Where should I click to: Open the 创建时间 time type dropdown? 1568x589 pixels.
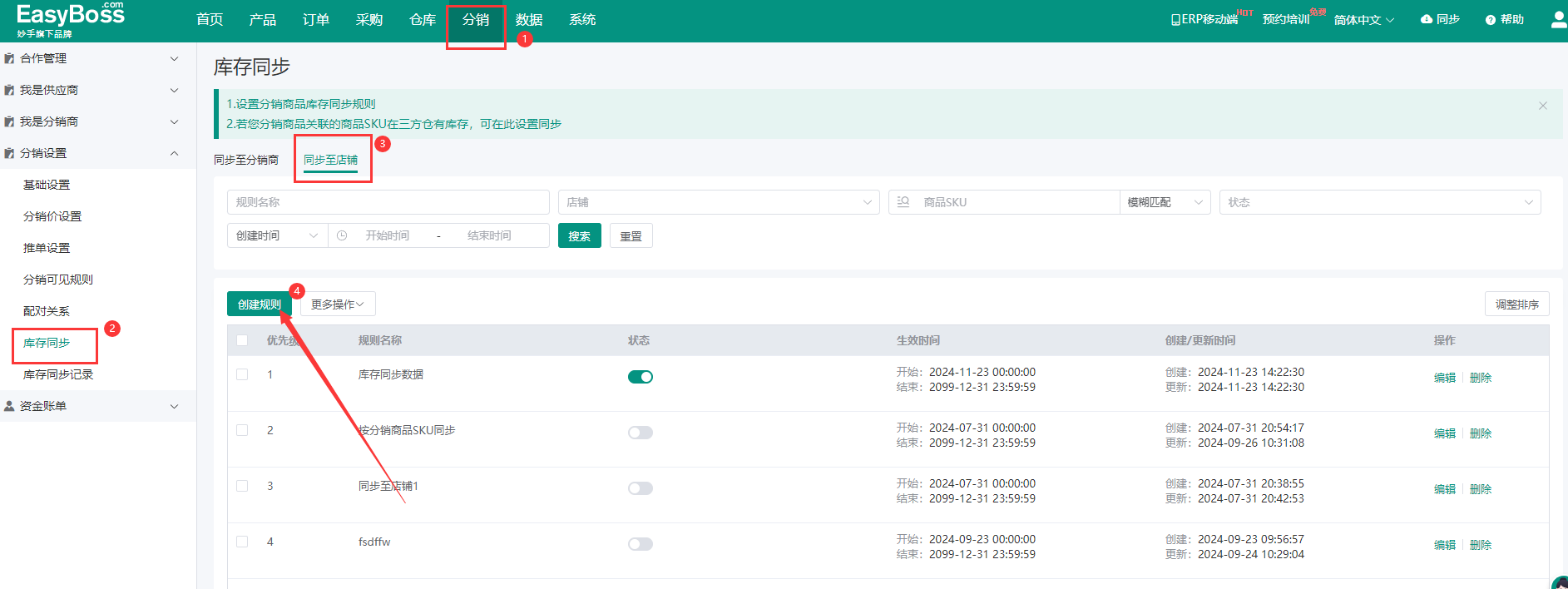[277, 235]
